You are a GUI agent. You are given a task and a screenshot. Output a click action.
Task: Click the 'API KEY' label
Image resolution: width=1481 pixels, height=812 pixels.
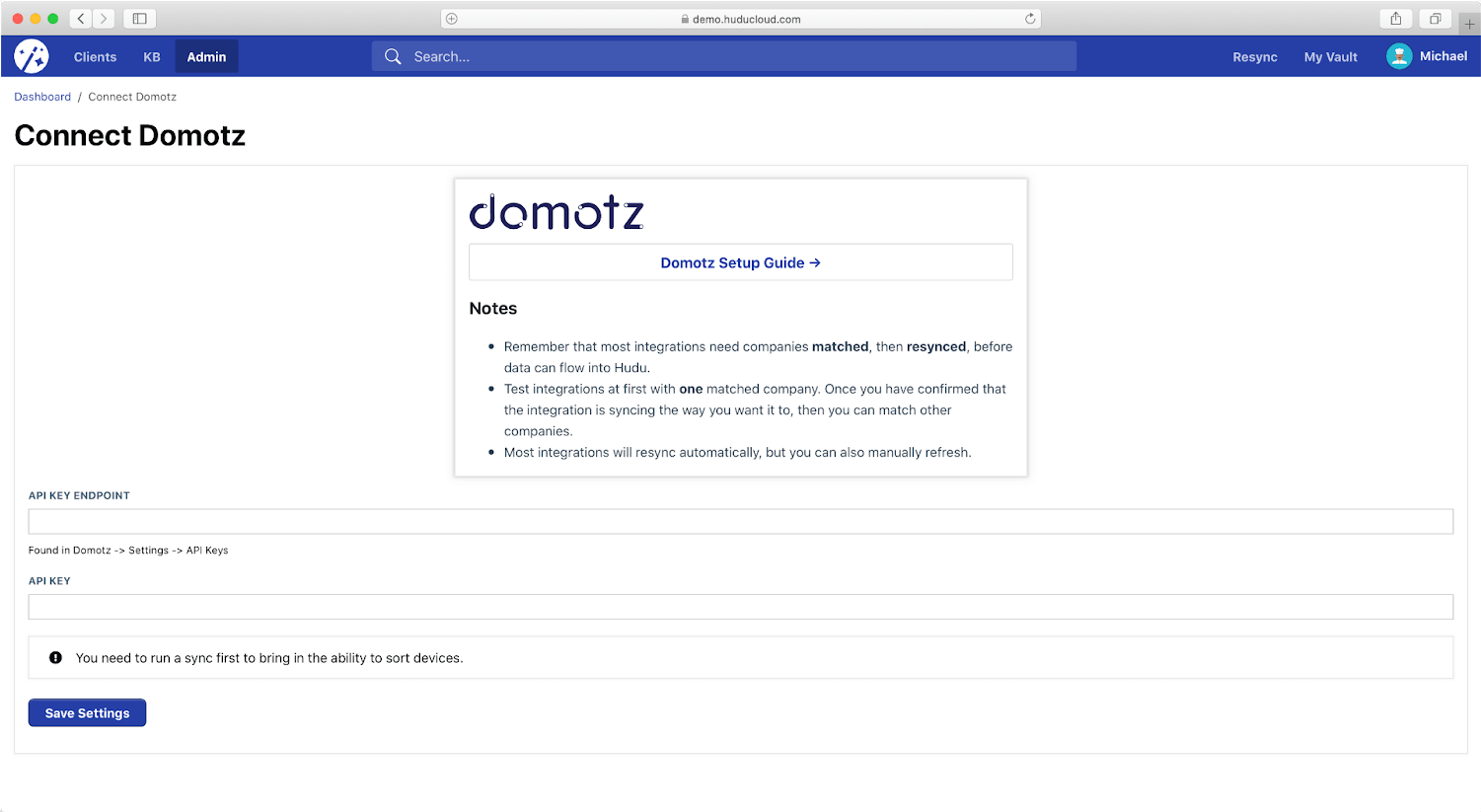pos(49,581)
